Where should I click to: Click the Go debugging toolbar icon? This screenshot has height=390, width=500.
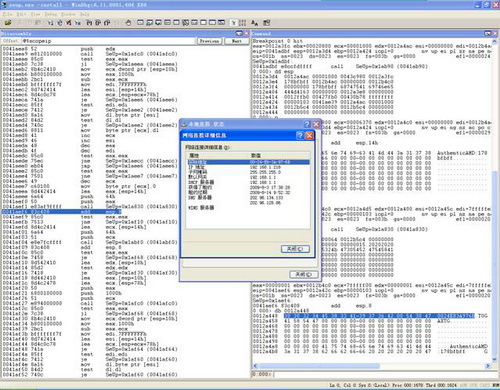tap(50, 23)
